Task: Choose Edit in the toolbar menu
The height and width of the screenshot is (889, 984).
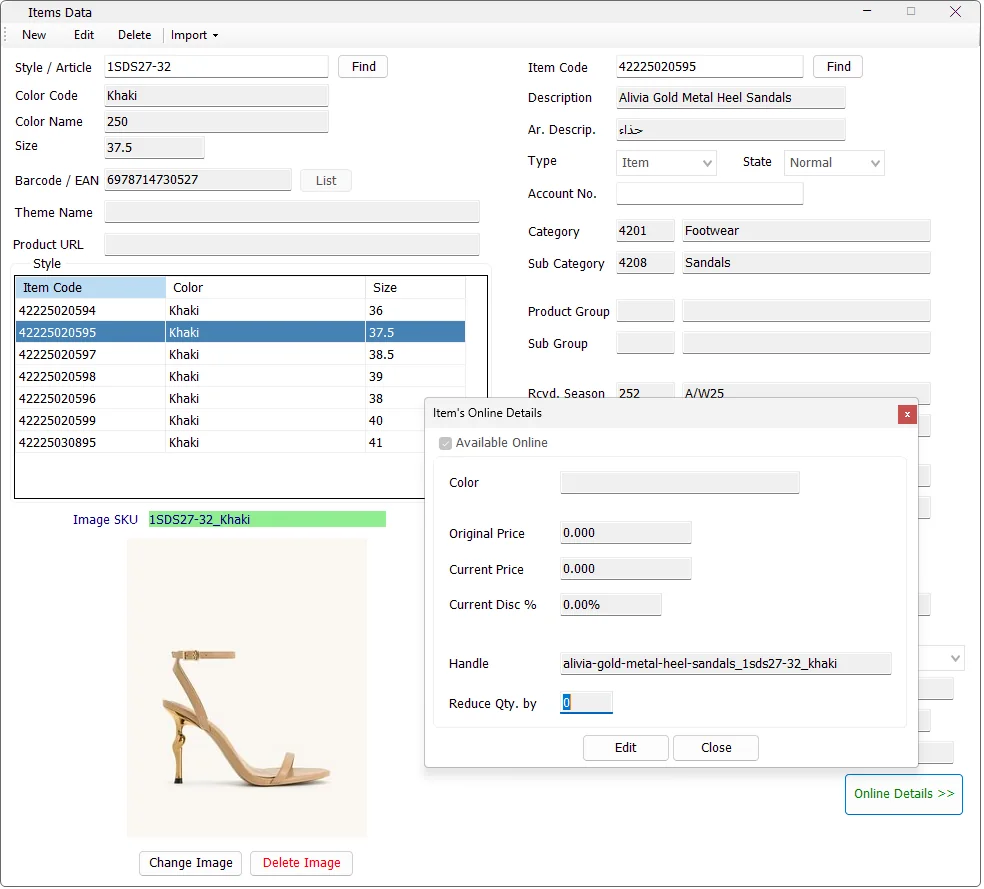Action: pyautogui.click(x=83, y=35)
